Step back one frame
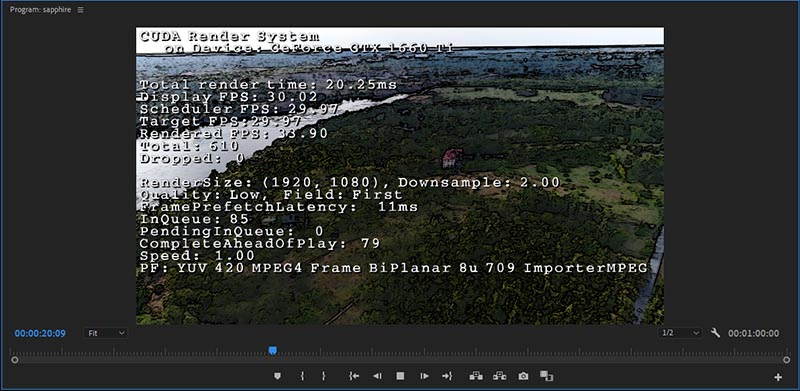 tap(377, 376)
